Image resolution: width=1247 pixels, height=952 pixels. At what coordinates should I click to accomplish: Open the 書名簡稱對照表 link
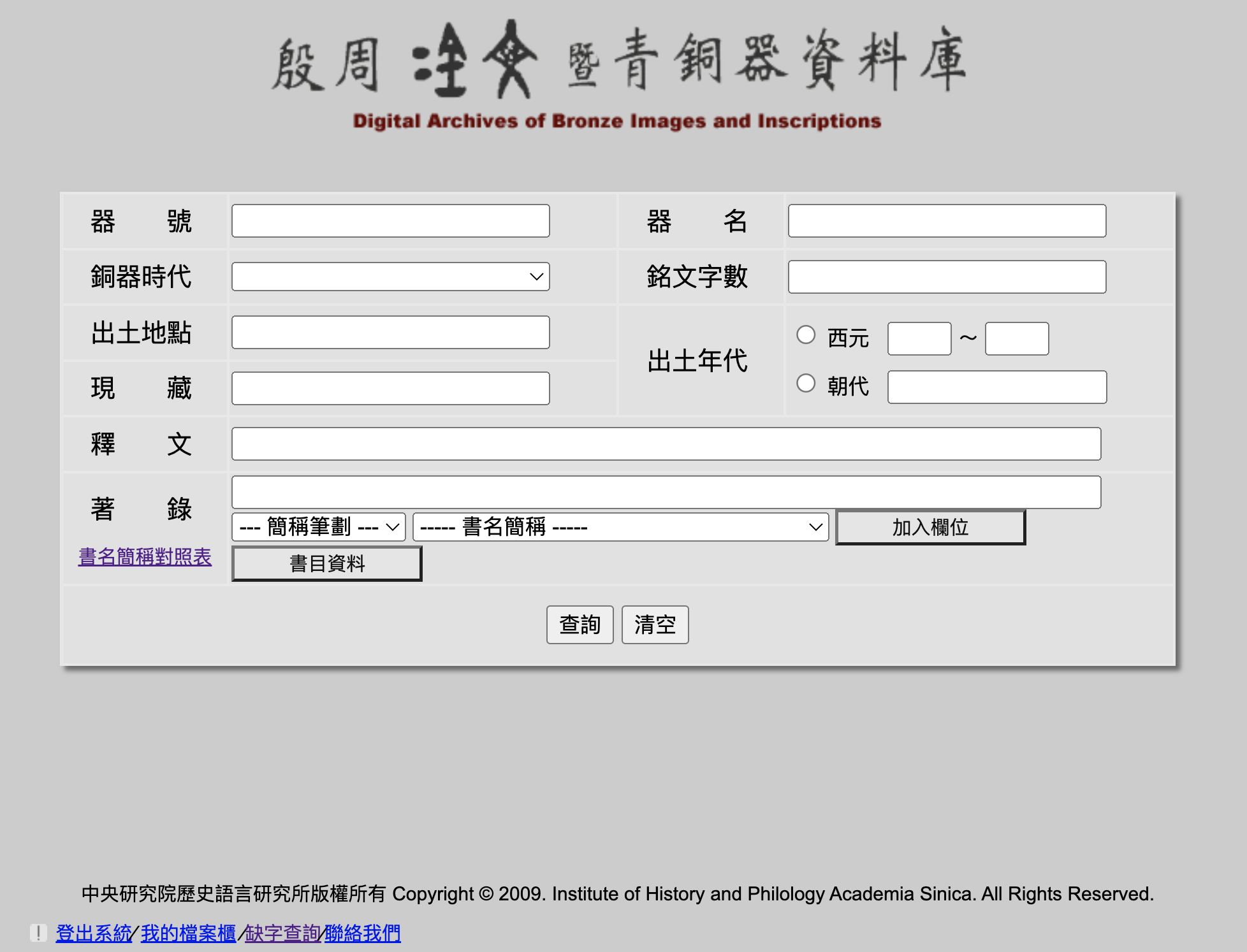click(145, 557)
